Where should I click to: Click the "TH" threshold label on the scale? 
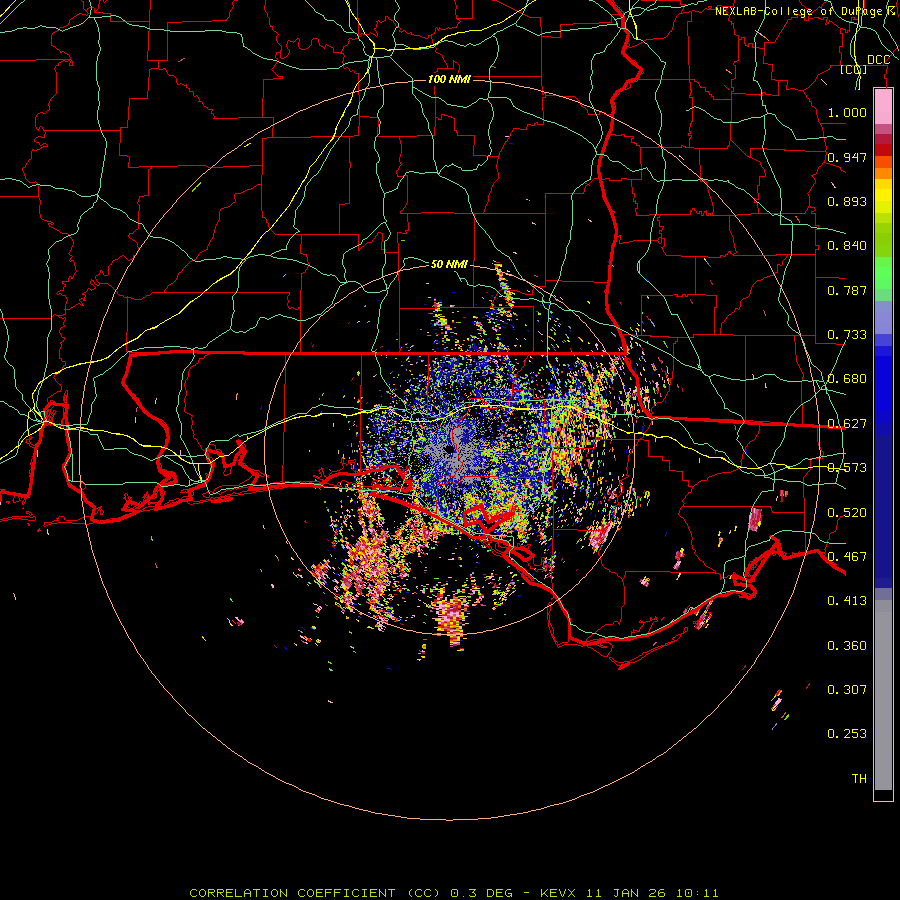point(859,779)
